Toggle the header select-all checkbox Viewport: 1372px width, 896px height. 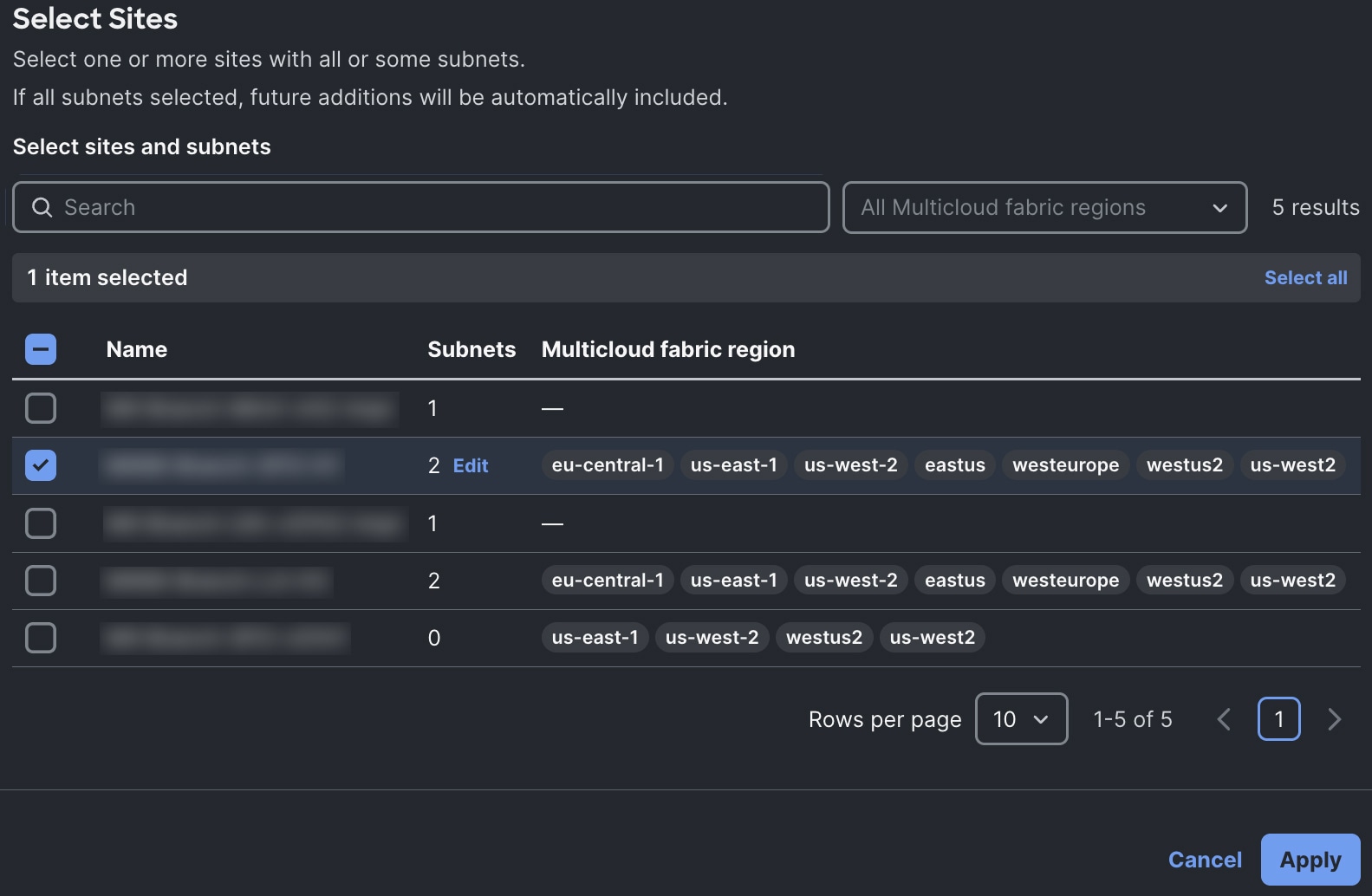41,349
